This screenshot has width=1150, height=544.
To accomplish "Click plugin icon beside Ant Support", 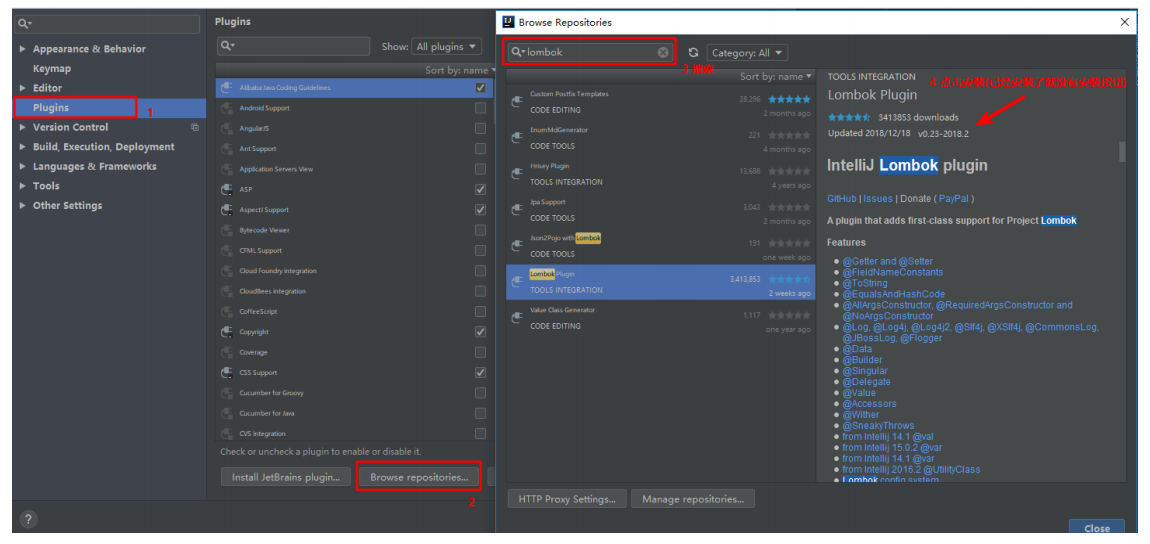I will (227, 149).
